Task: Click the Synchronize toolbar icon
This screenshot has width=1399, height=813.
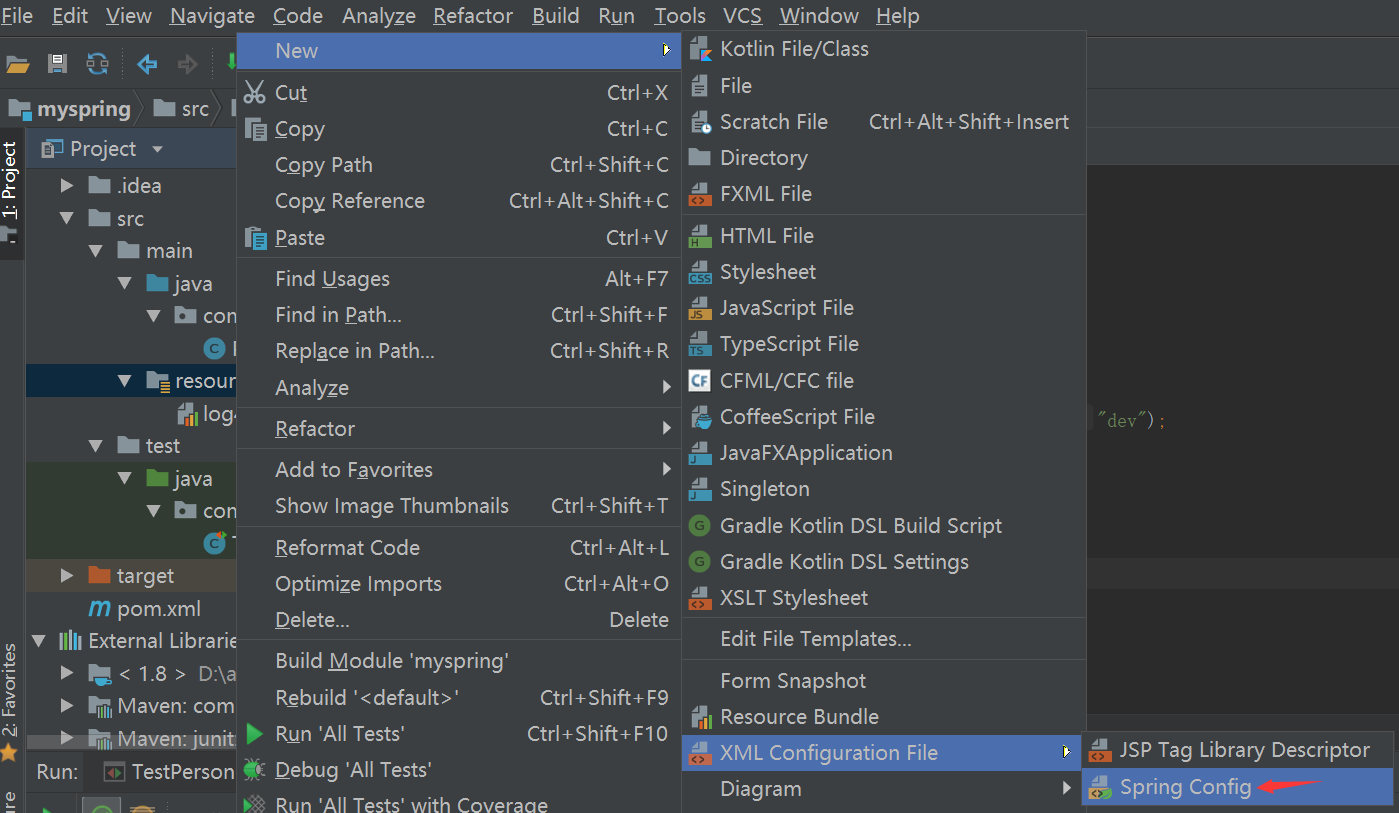Action: (97, 64)
